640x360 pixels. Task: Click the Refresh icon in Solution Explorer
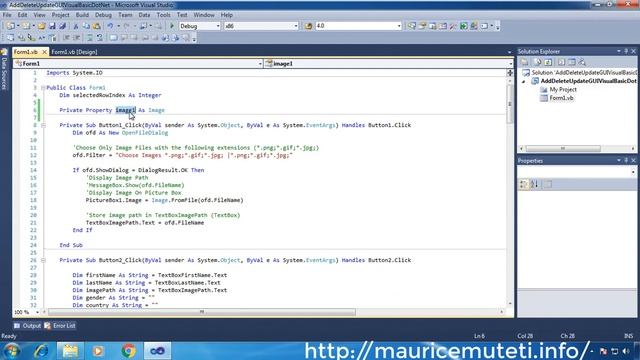tap(548, 62)
